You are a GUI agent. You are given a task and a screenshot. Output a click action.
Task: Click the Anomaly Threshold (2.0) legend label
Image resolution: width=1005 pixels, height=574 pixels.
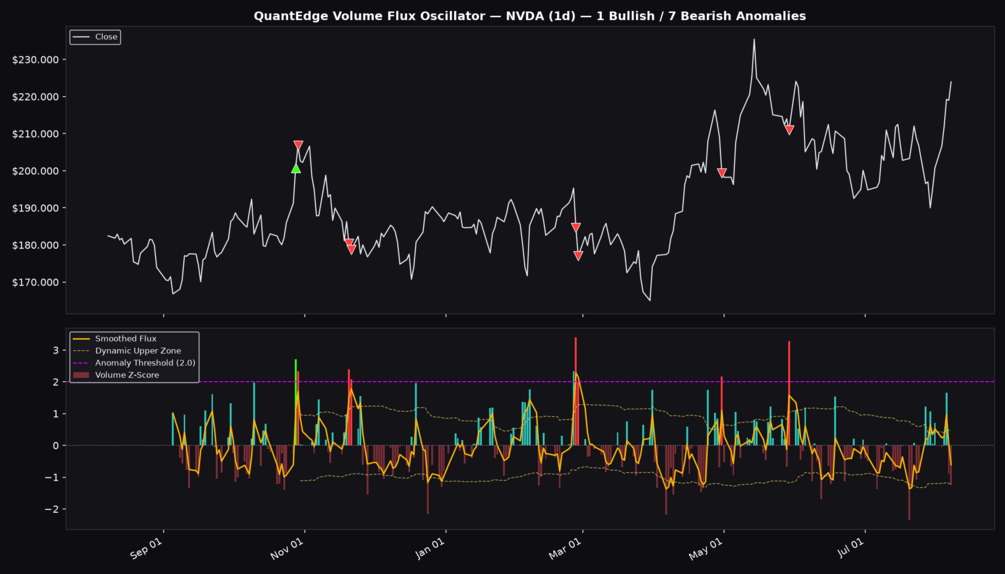click(145, 363)
